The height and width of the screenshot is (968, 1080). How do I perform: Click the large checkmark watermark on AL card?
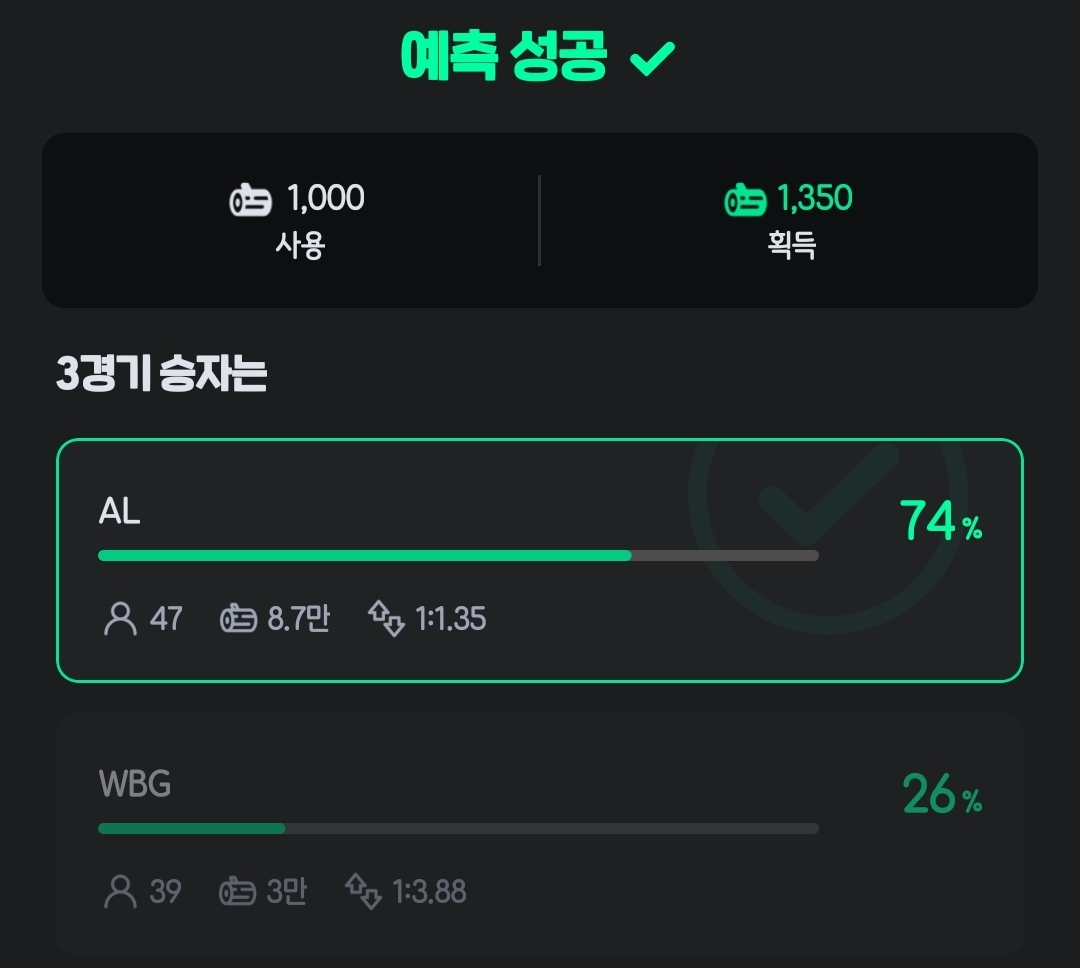(x=827, y=500)
